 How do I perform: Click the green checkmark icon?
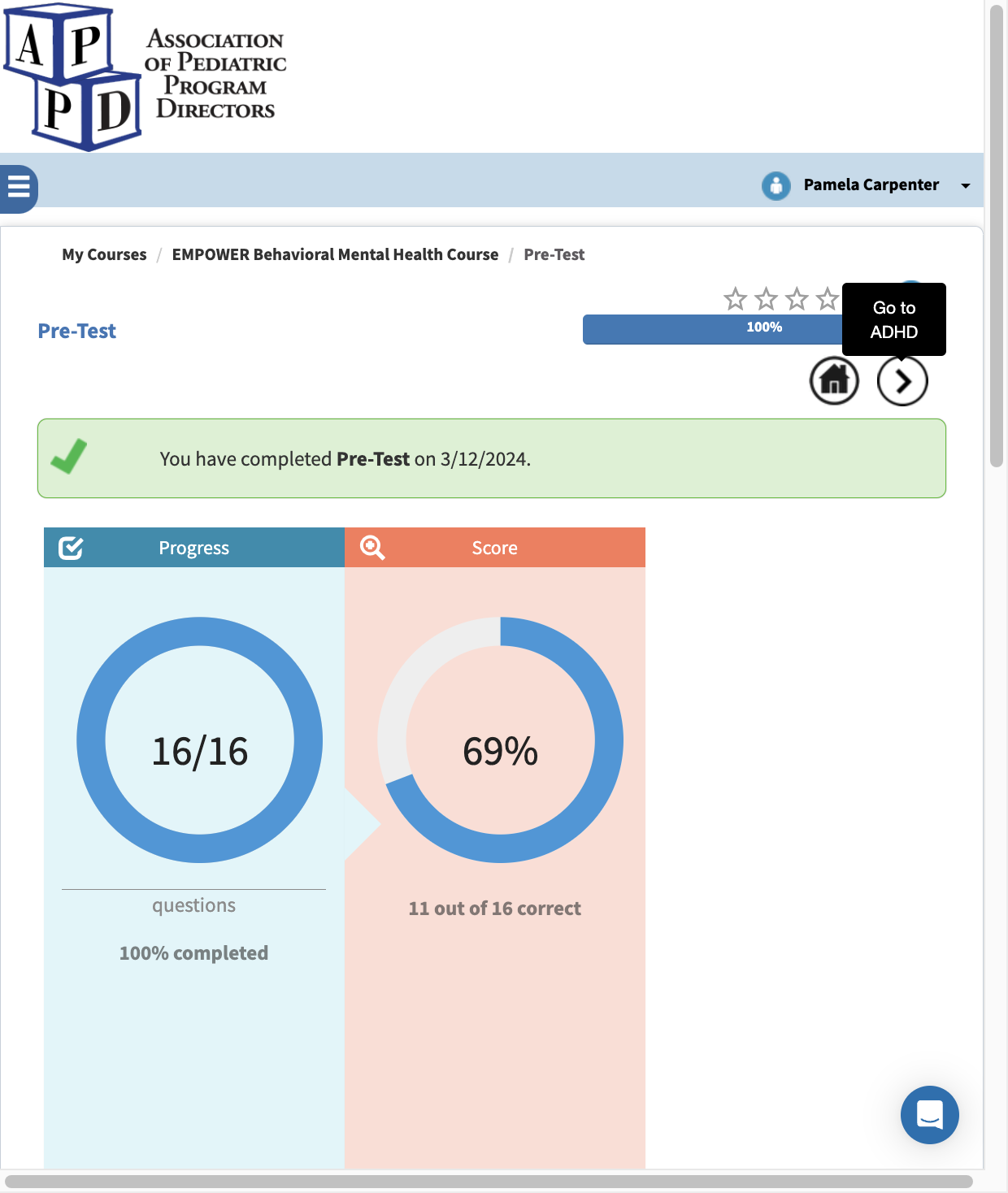click(x=69, y=456)
